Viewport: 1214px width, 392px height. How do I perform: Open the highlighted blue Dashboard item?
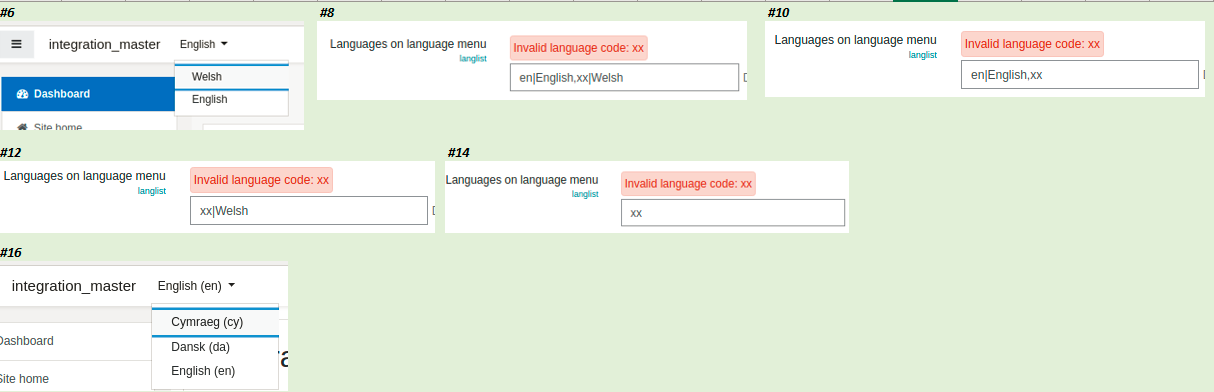coord(89,94)
